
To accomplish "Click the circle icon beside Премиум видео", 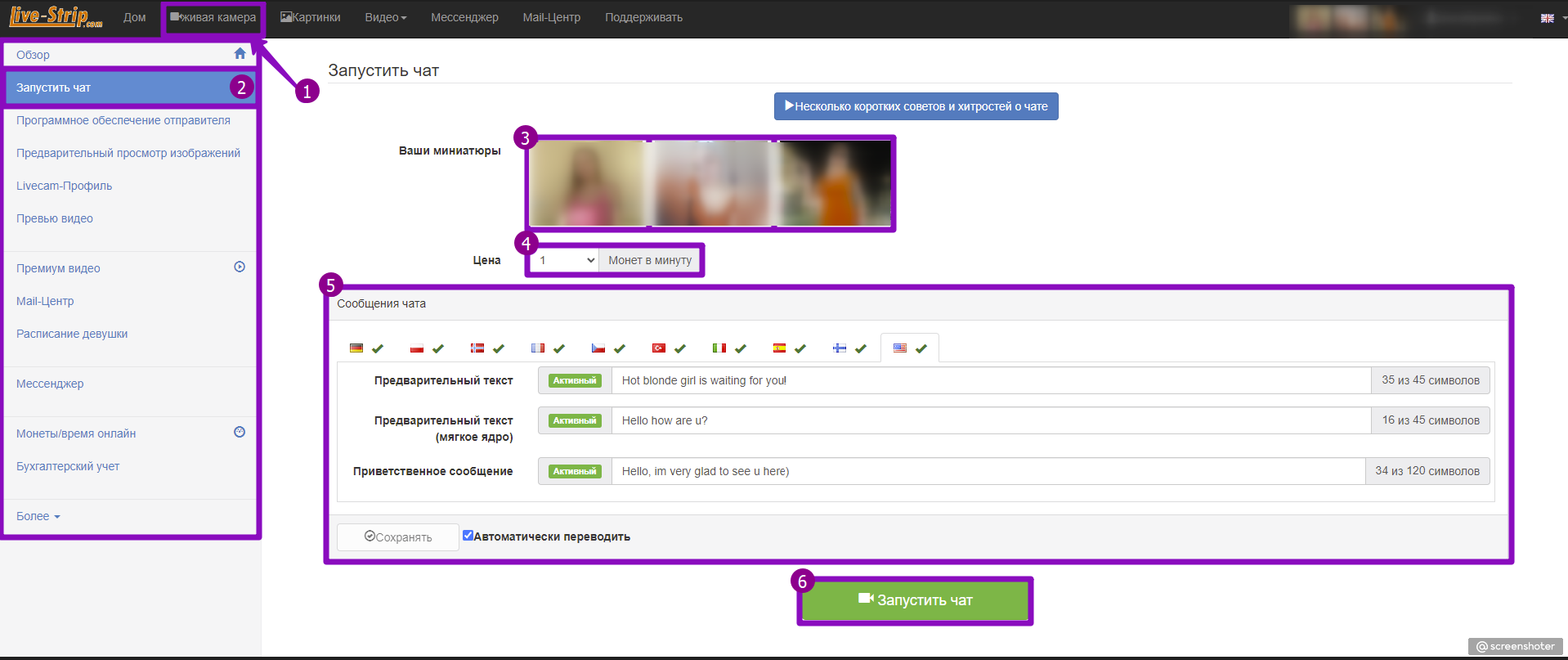I will click(x=240, y=267).
